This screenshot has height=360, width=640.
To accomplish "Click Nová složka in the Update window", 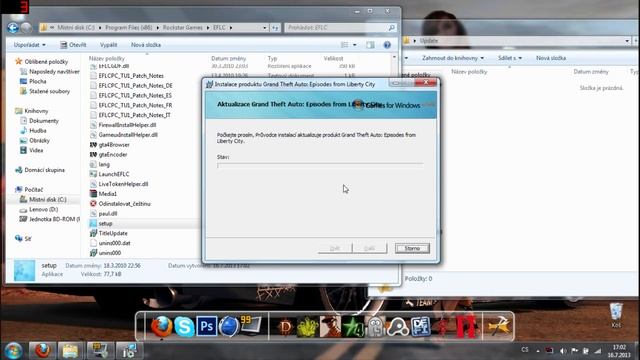I will 551,58.
